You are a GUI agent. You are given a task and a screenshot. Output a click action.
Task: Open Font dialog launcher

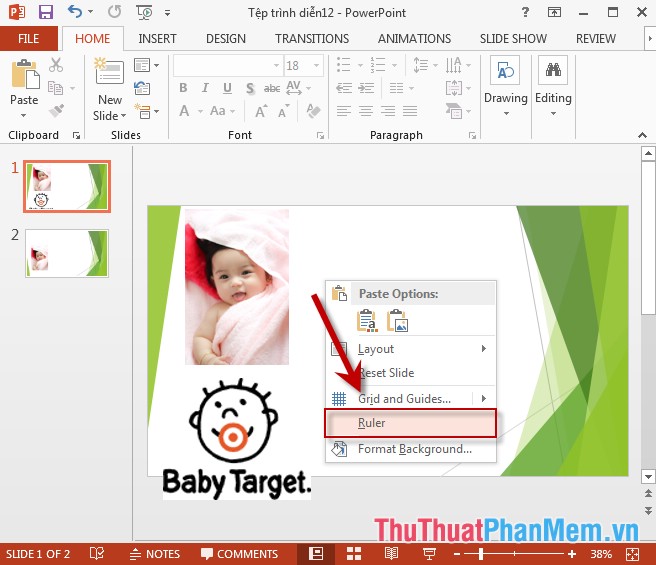(x=320, y=135)
